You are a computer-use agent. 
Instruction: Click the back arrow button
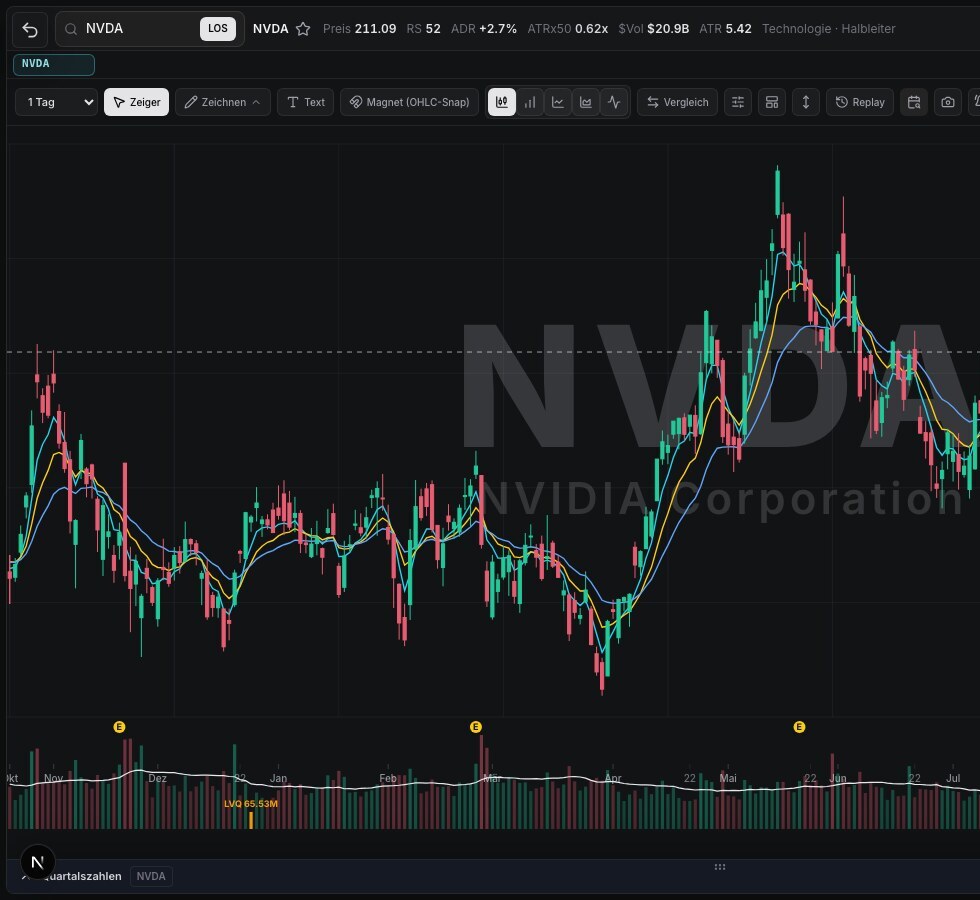coord(29,29)
